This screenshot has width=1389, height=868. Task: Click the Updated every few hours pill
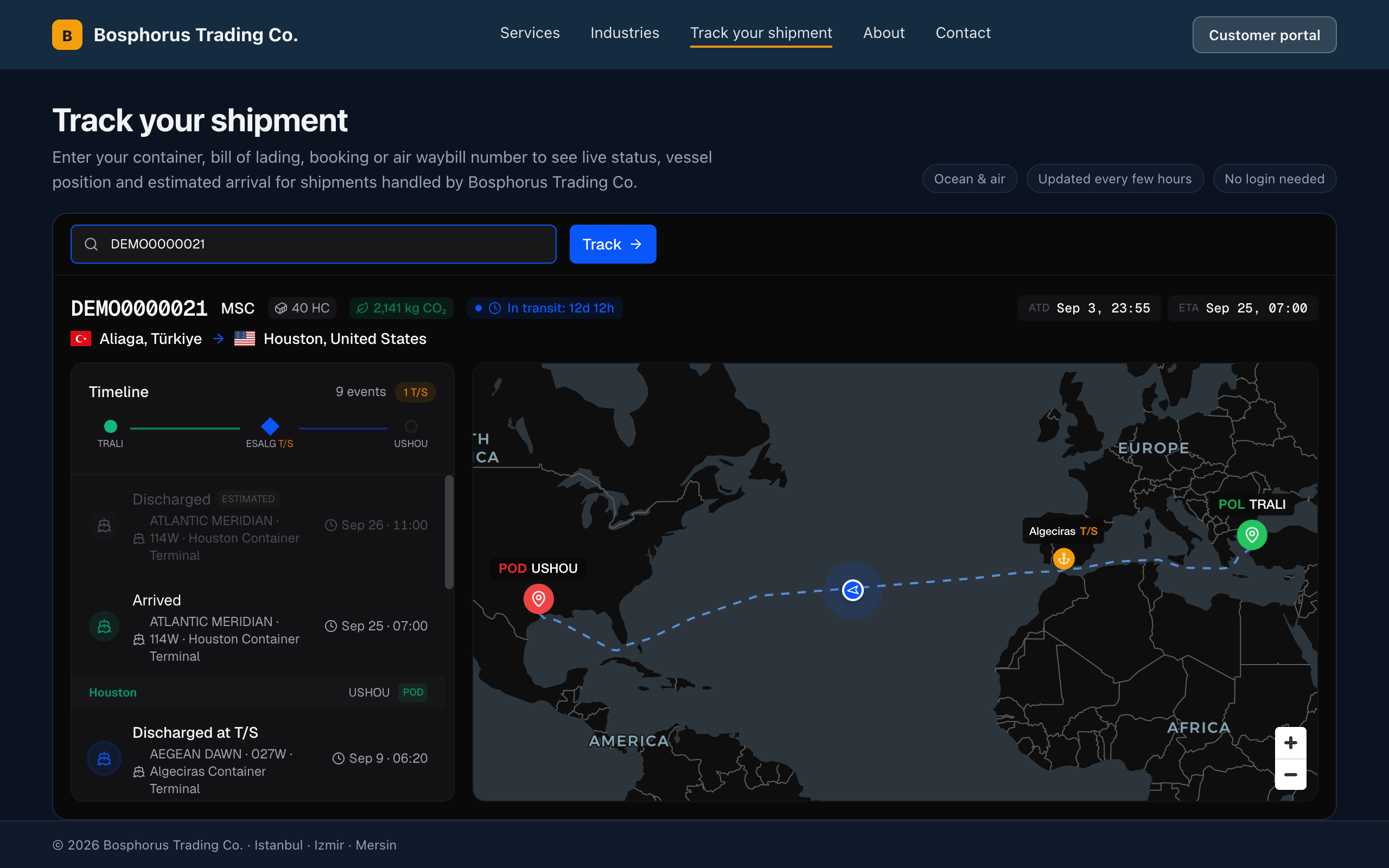pos(1114,178)
